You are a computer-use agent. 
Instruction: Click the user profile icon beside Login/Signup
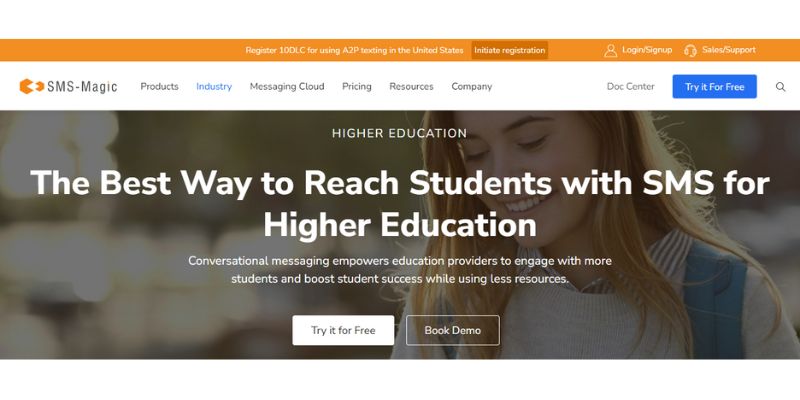tap(610, 51)
